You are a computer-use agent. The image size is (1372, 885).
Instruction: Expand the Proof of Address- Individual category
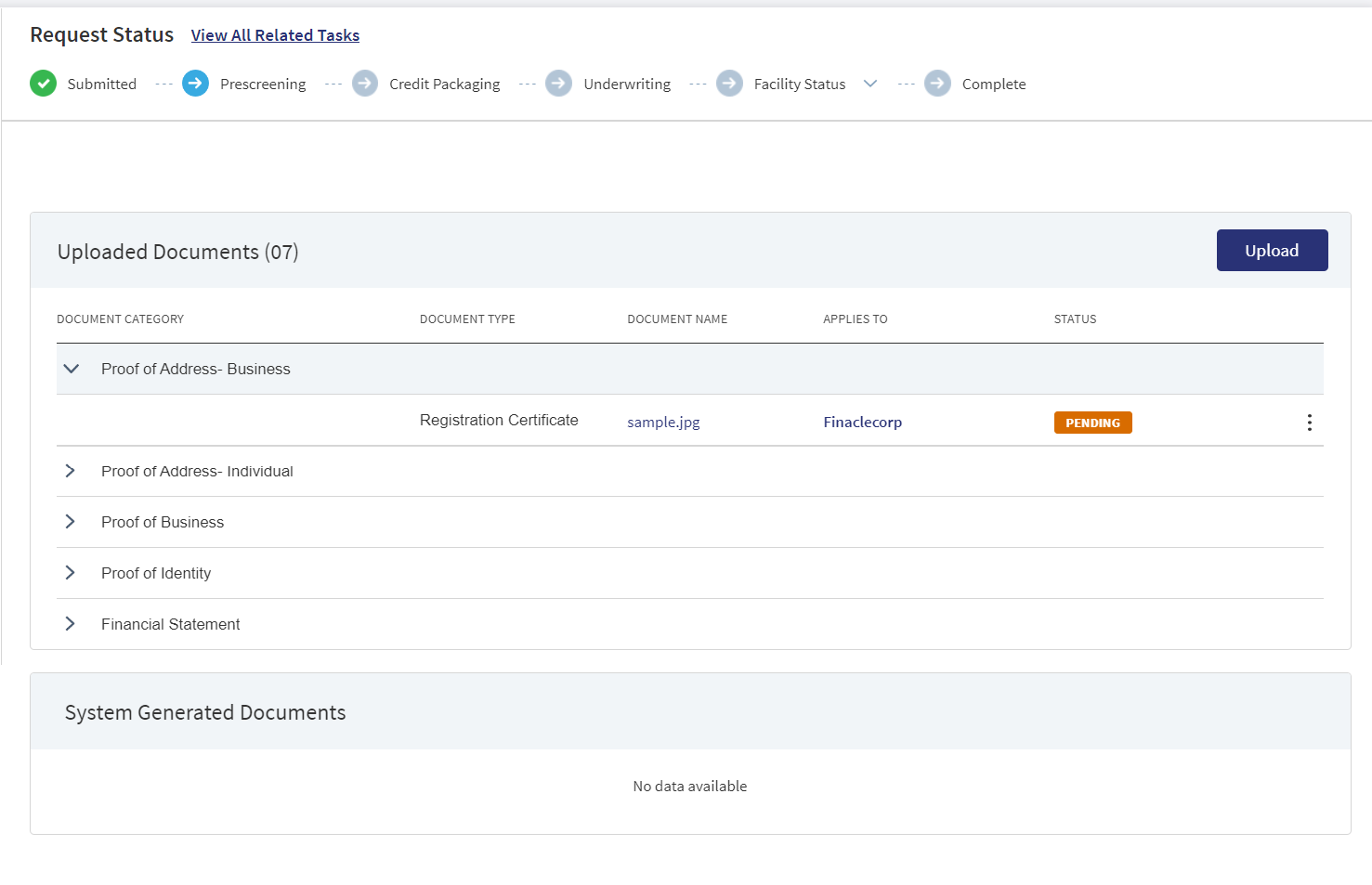(x=70, y=471)
